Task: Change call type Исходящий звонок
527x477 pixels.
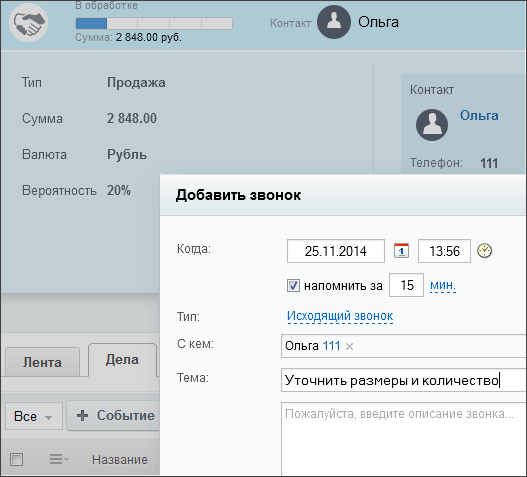Action: tap(340, 316)
